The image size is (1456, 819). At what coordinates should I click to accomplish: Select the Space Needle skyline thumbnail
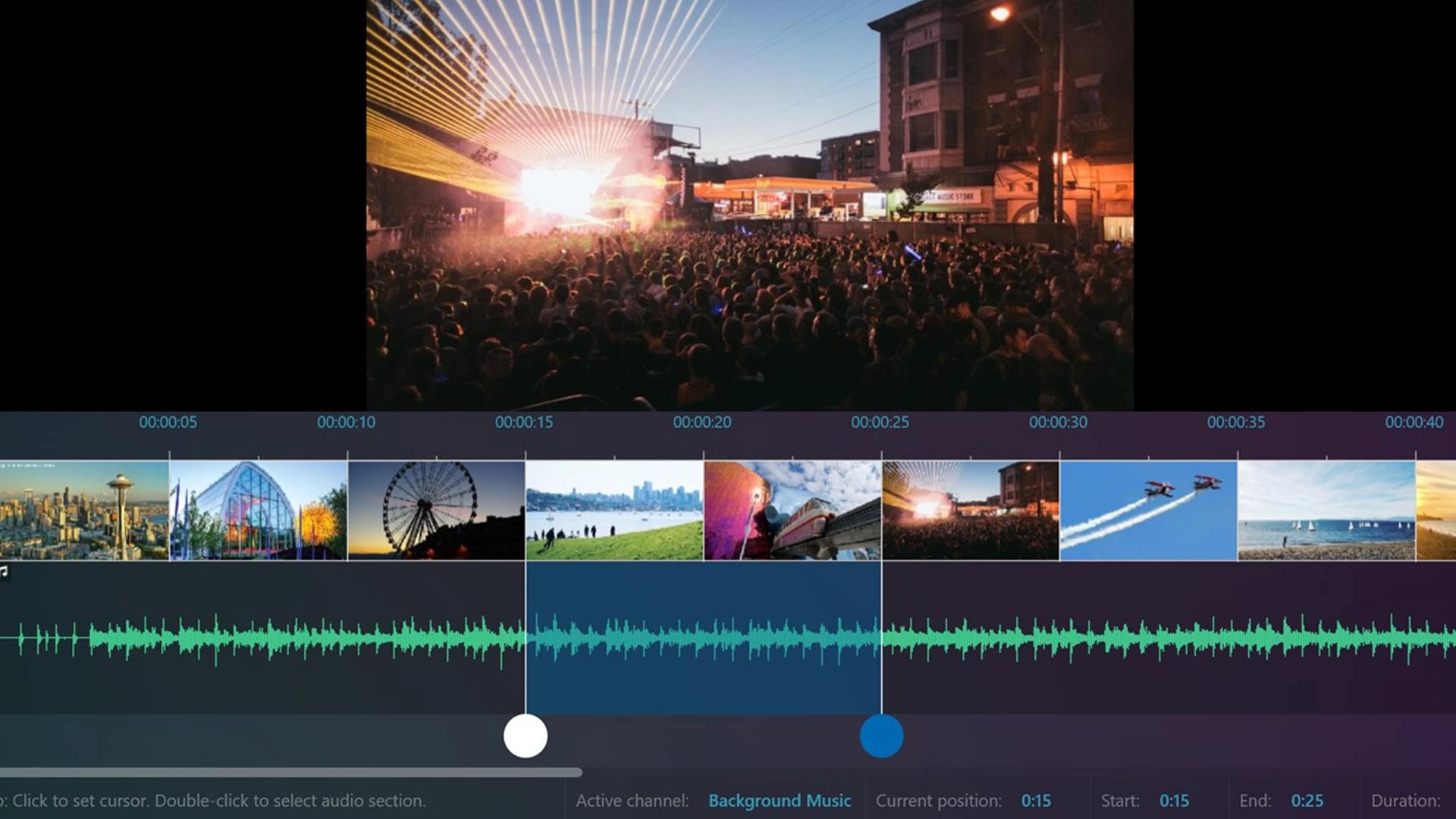coord(83,510)
